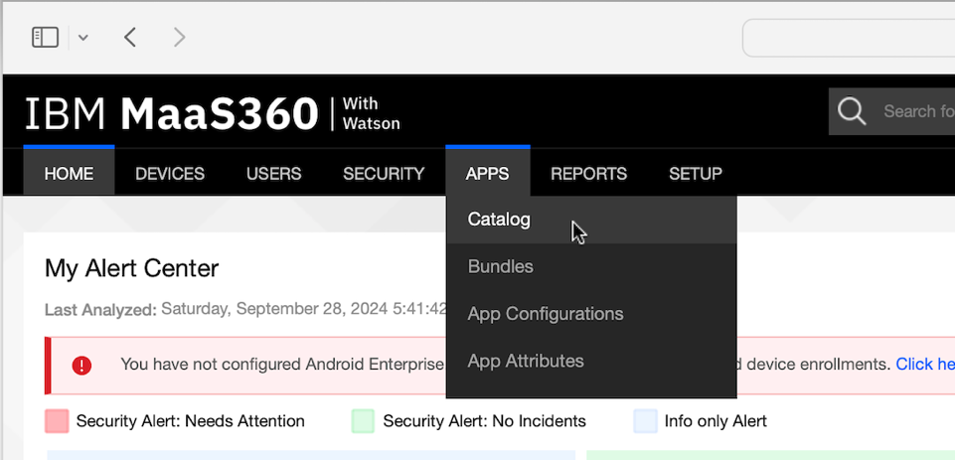Click the red alert exclamation icon
This screenshot has width=959, height=464.
[81, 366]
